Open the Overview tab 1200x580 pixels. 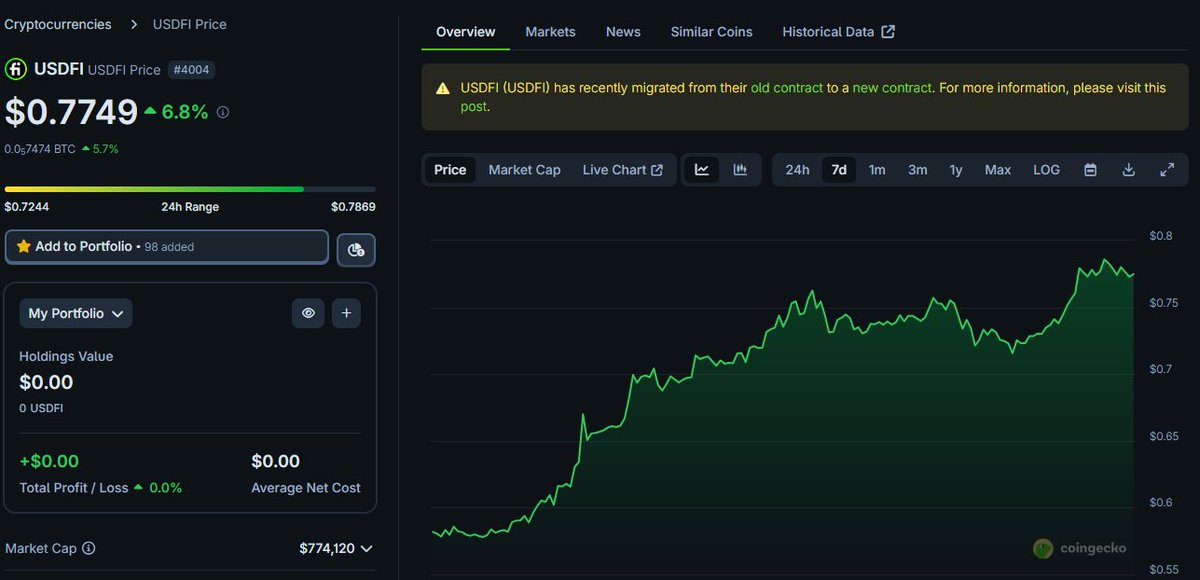tap(465, 32)
